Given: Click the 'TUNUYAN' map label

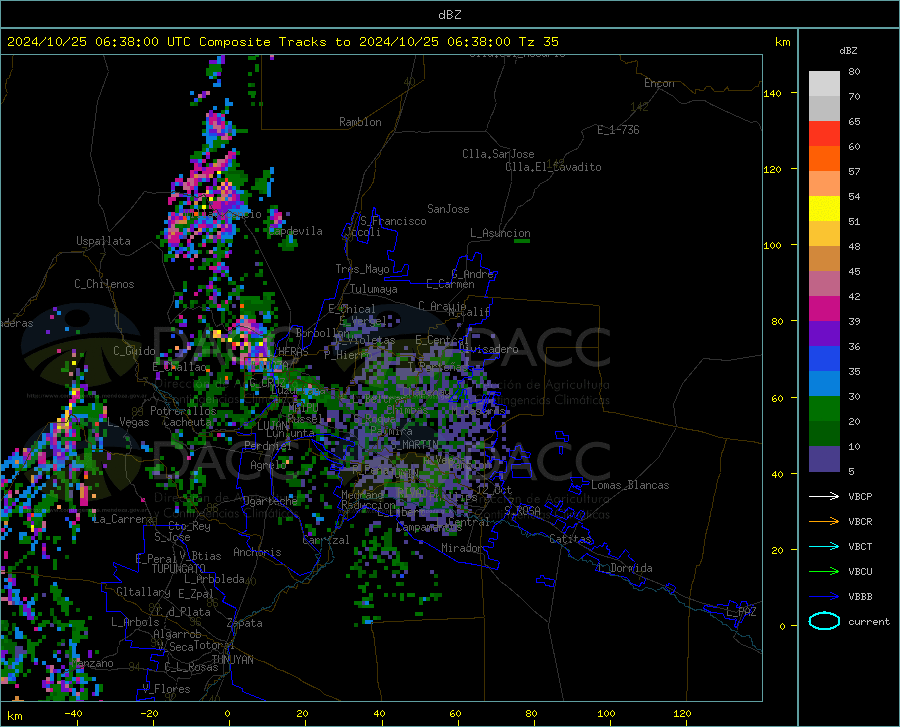Looking at the screenshot, I should click(232, 660).
